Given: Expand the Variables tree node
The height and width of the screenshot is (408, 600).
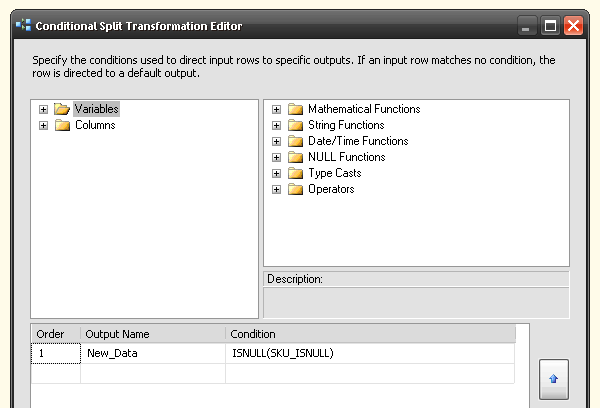Looking at the screenshot, I should click(x=43, y=109).
